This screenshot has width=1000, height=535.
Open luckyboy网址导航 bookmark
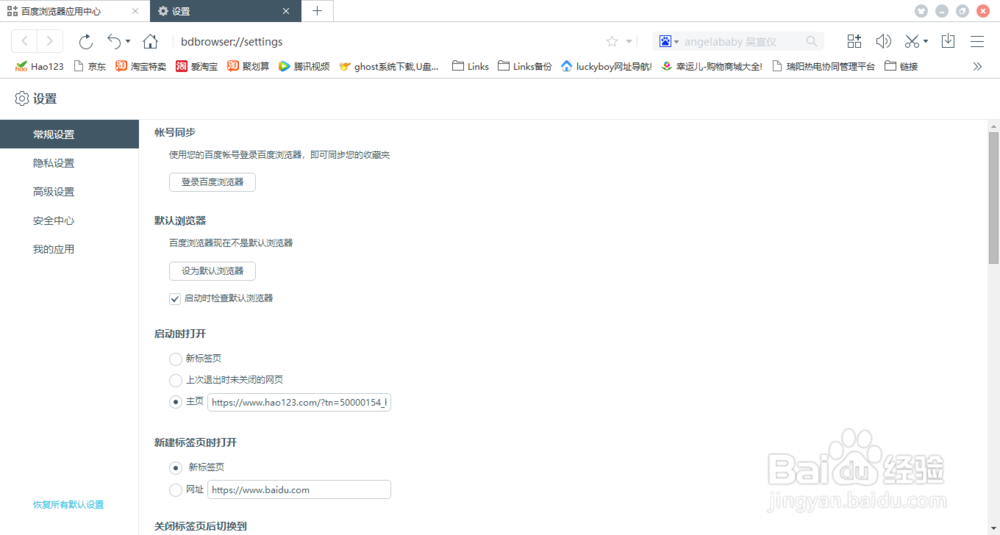[607, 66]
